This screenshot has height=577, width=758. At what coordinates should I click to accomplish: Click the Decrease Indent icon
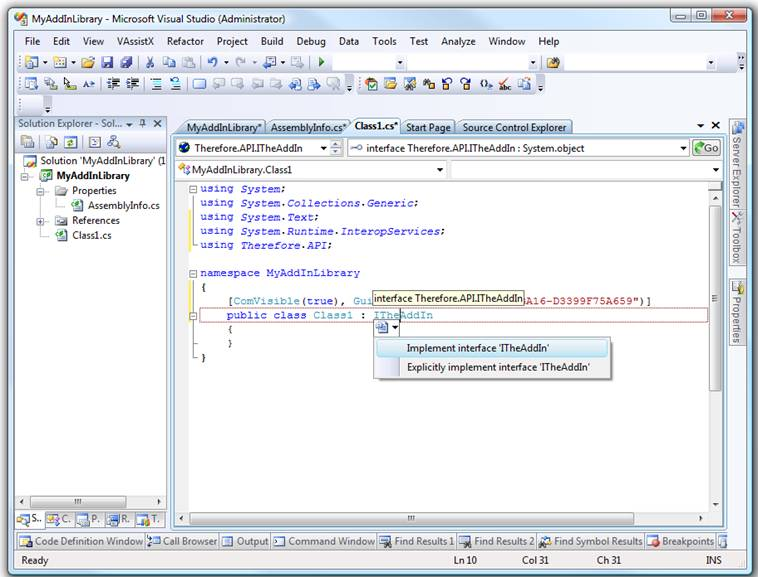click(113, 84)
